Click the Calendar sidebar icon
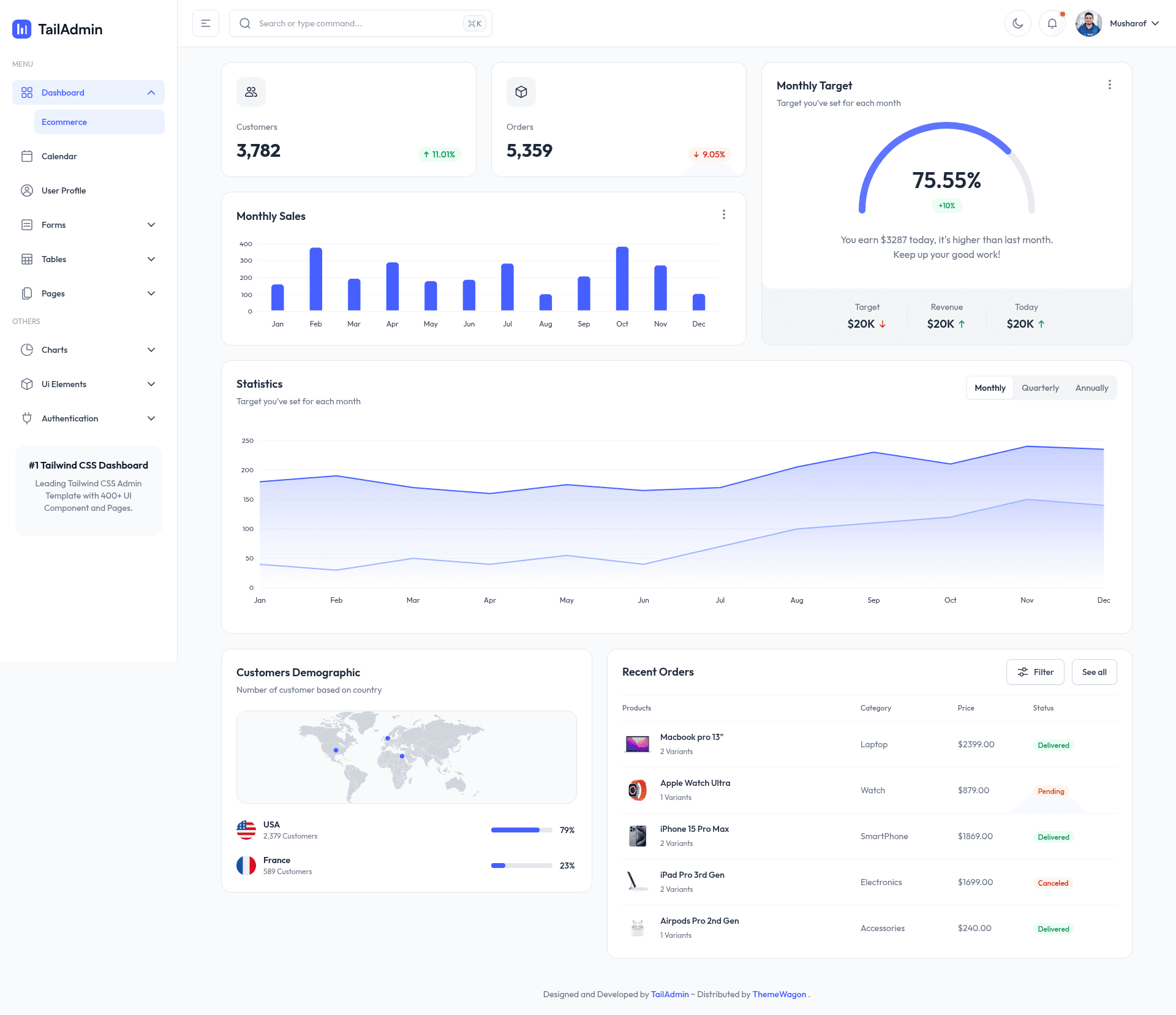The width and height of the screenshot is (1176, 1015). click(27, 156)
